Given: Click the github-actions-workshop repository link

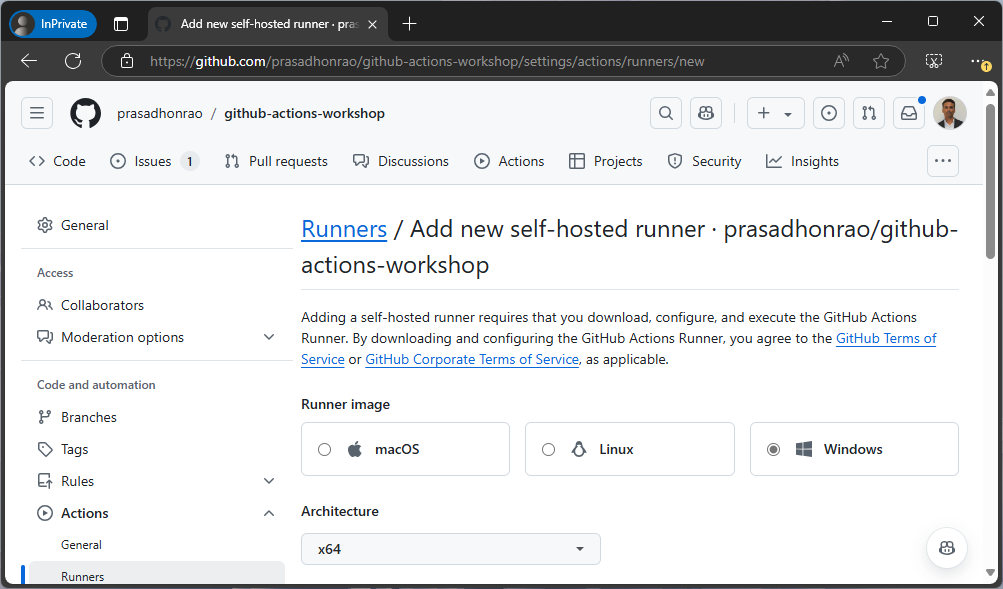Looking at the screenshot, I should click(304, 113).
